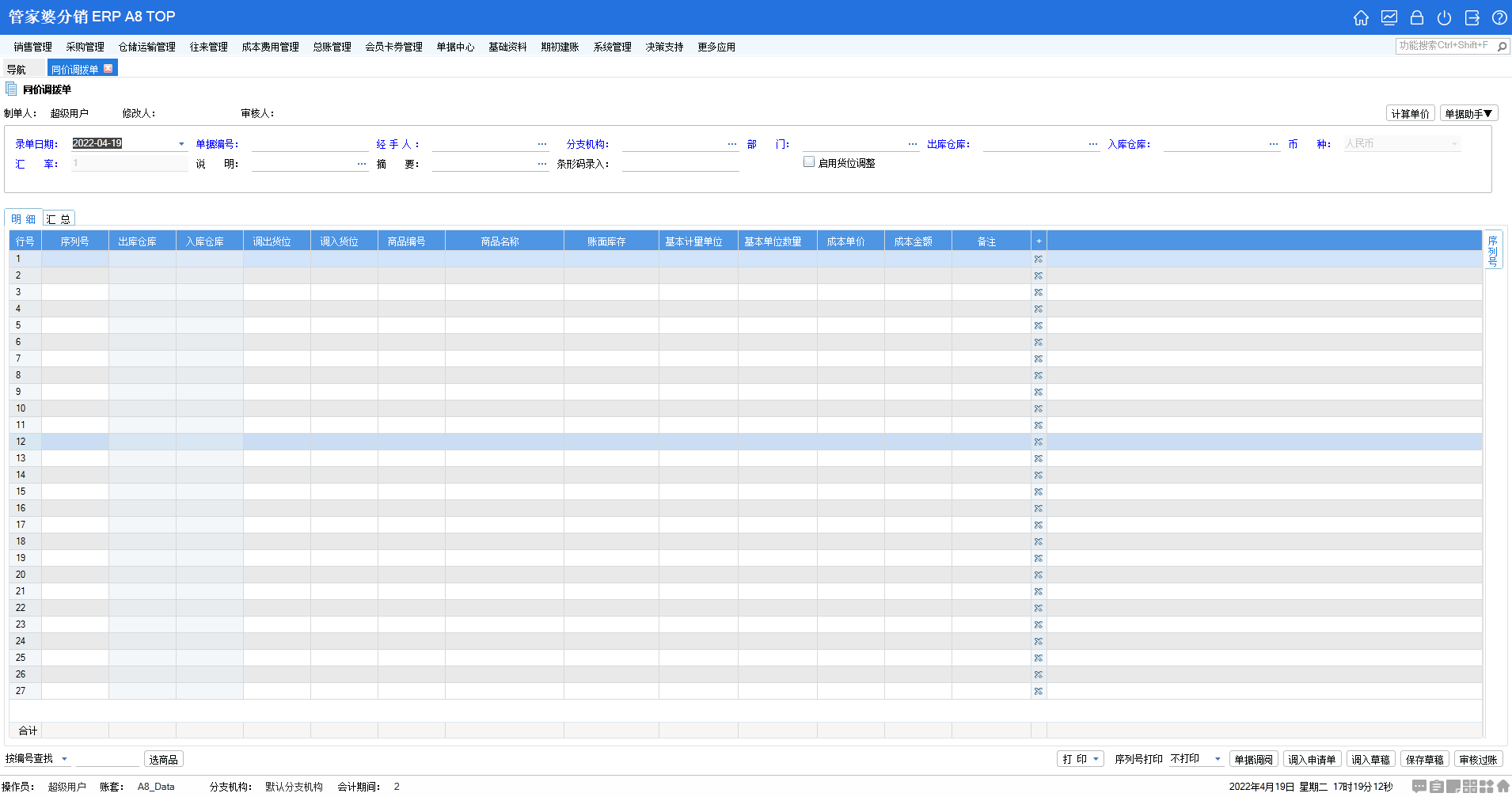
Task: Select the 明细 tab
Action: [x=24, y=218]
